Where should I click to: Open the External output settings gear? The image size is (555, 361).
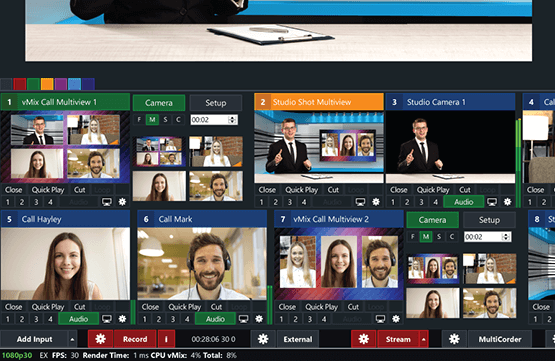[x=263, y=339]
